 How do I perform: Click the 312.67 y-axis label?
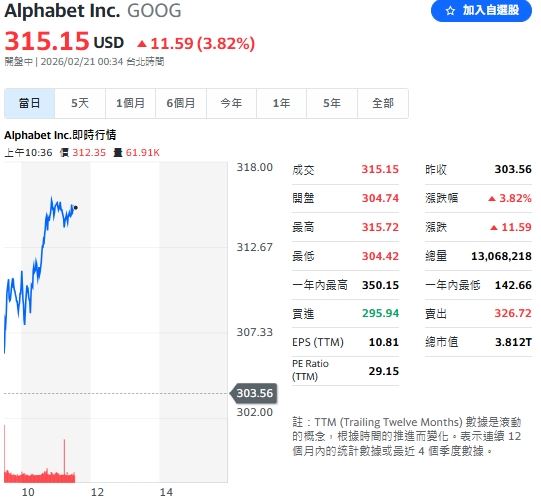(255, 247)
